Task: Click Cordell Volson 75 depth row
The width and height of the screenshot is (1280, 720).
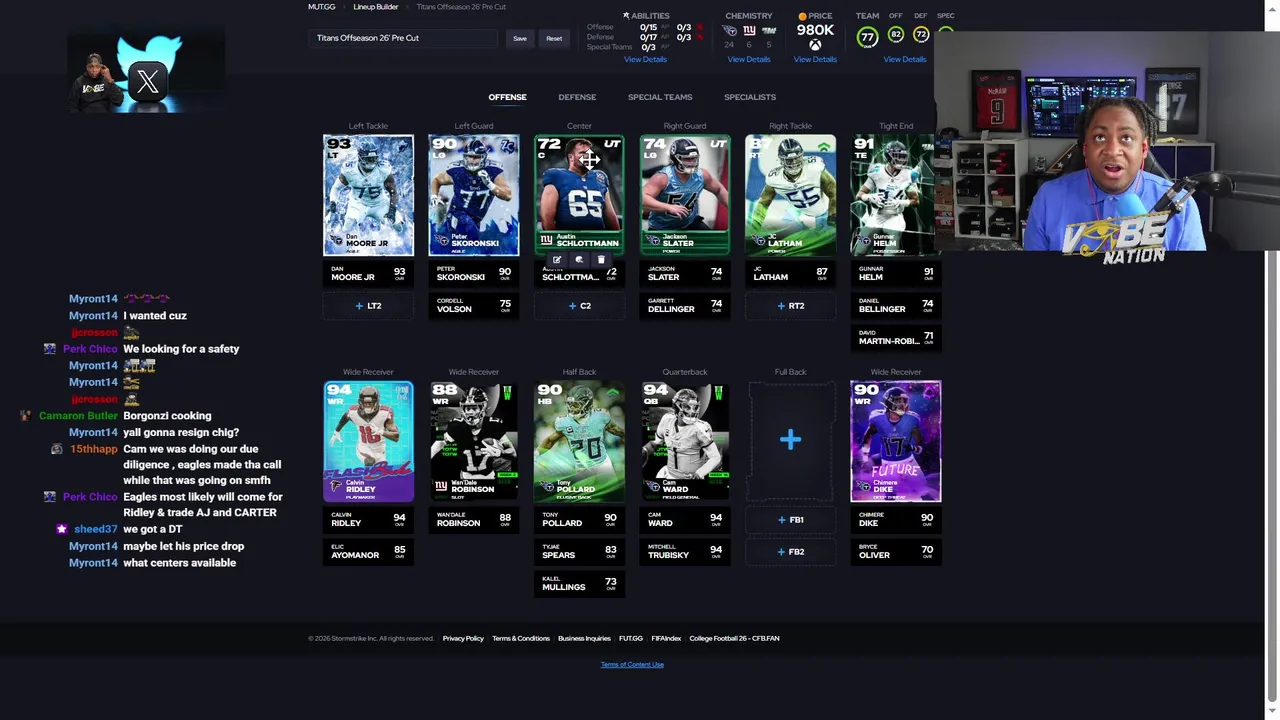Action: tap(474, 306)
